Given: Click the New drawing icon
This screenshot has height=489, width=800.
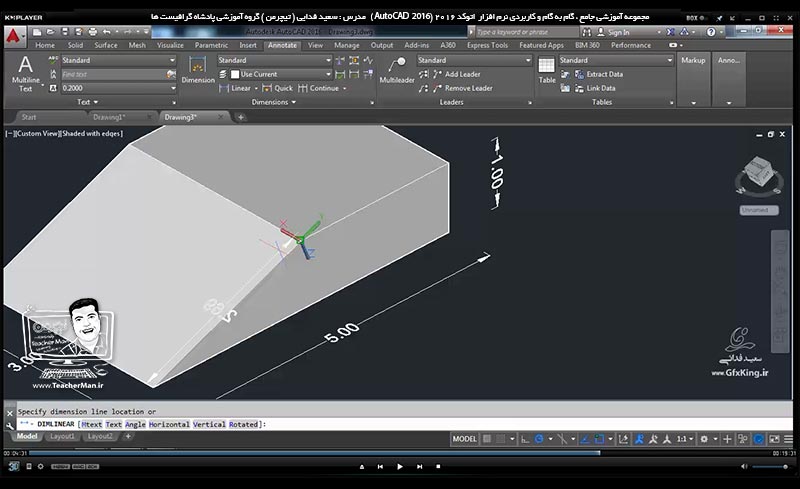Looking at the screenshot, I should (37, 32).
